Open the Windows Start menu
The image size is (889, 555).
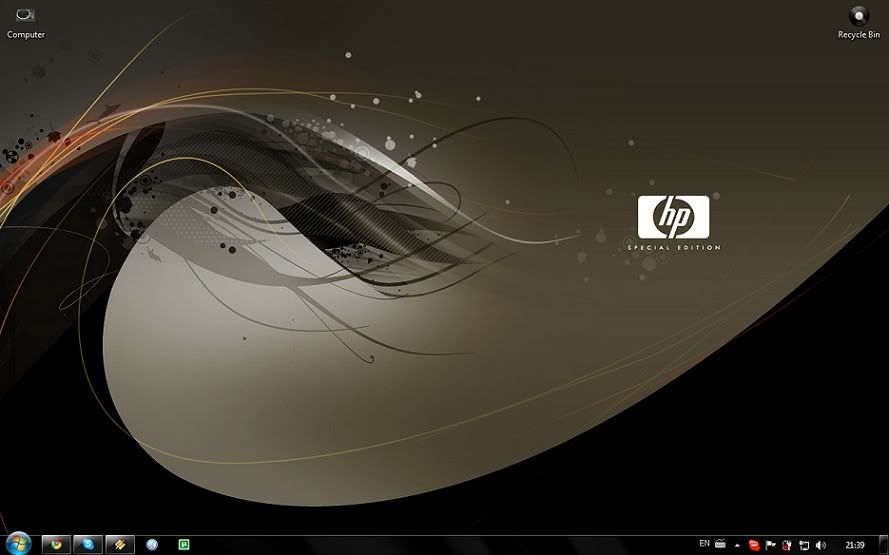(x=19, y=544)
